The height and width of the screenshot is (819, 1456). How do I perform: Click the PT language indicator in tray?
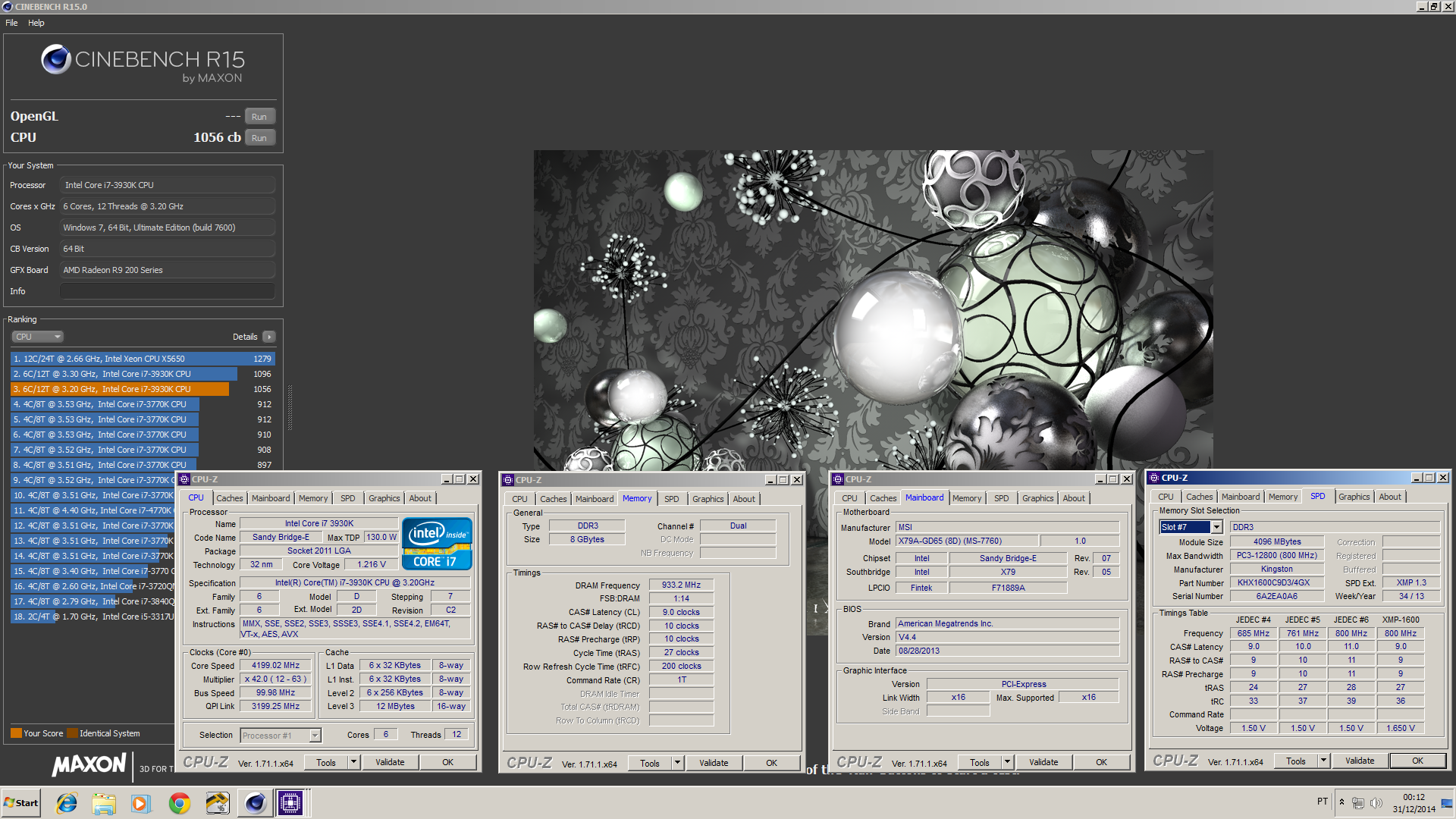[x=1323, y=802]
